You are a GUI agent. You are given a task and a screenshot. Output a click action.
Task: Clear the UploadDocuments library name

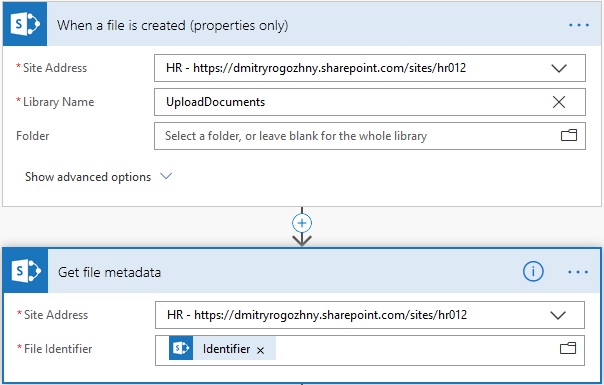coord(559,102)
